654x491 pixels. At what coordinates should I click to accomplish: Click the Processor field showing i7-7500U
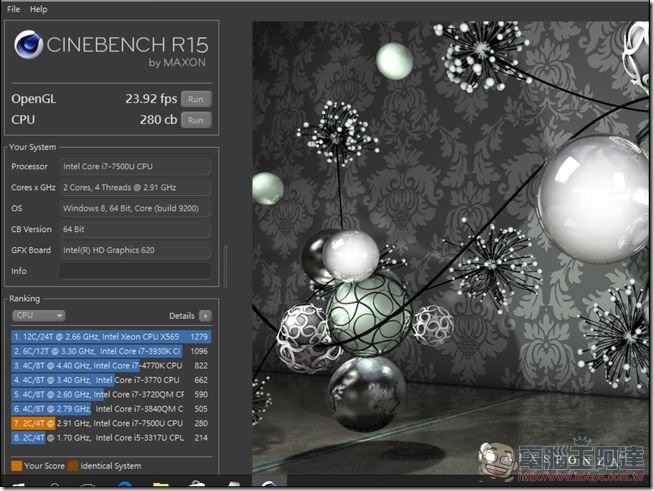pyautogui.click(x=135, y=166)
